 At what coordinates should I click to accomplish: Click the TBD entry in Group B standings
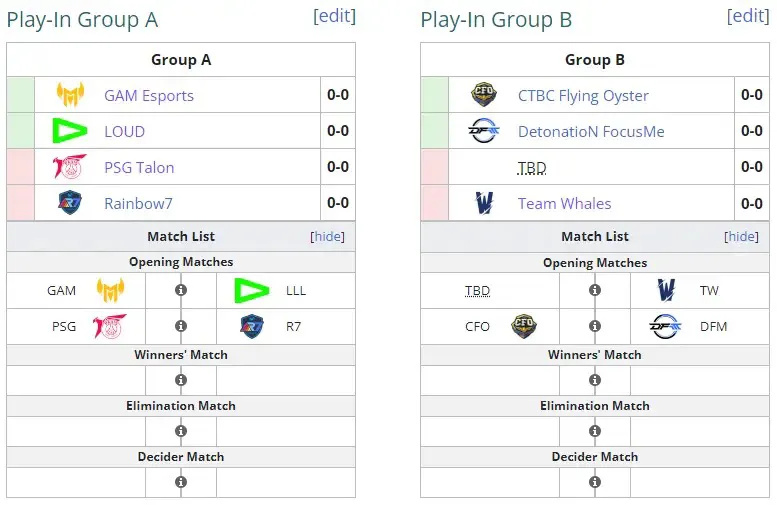pos(532,168)
